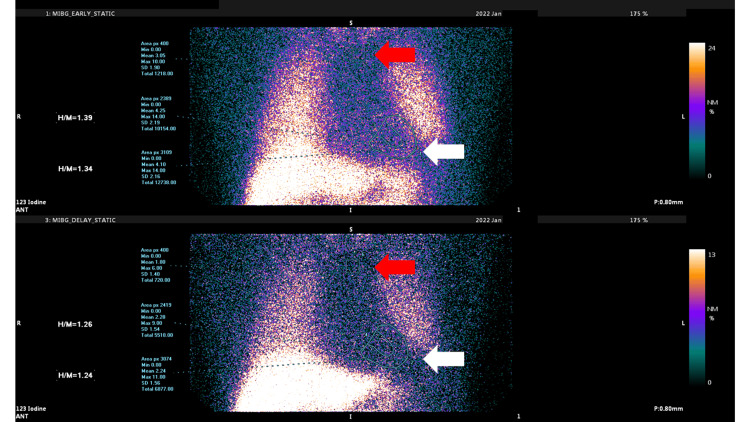The width and height of the screenshot is (750, 422).
Task: Click the early image color scale bar
Action: coord(696,111)
